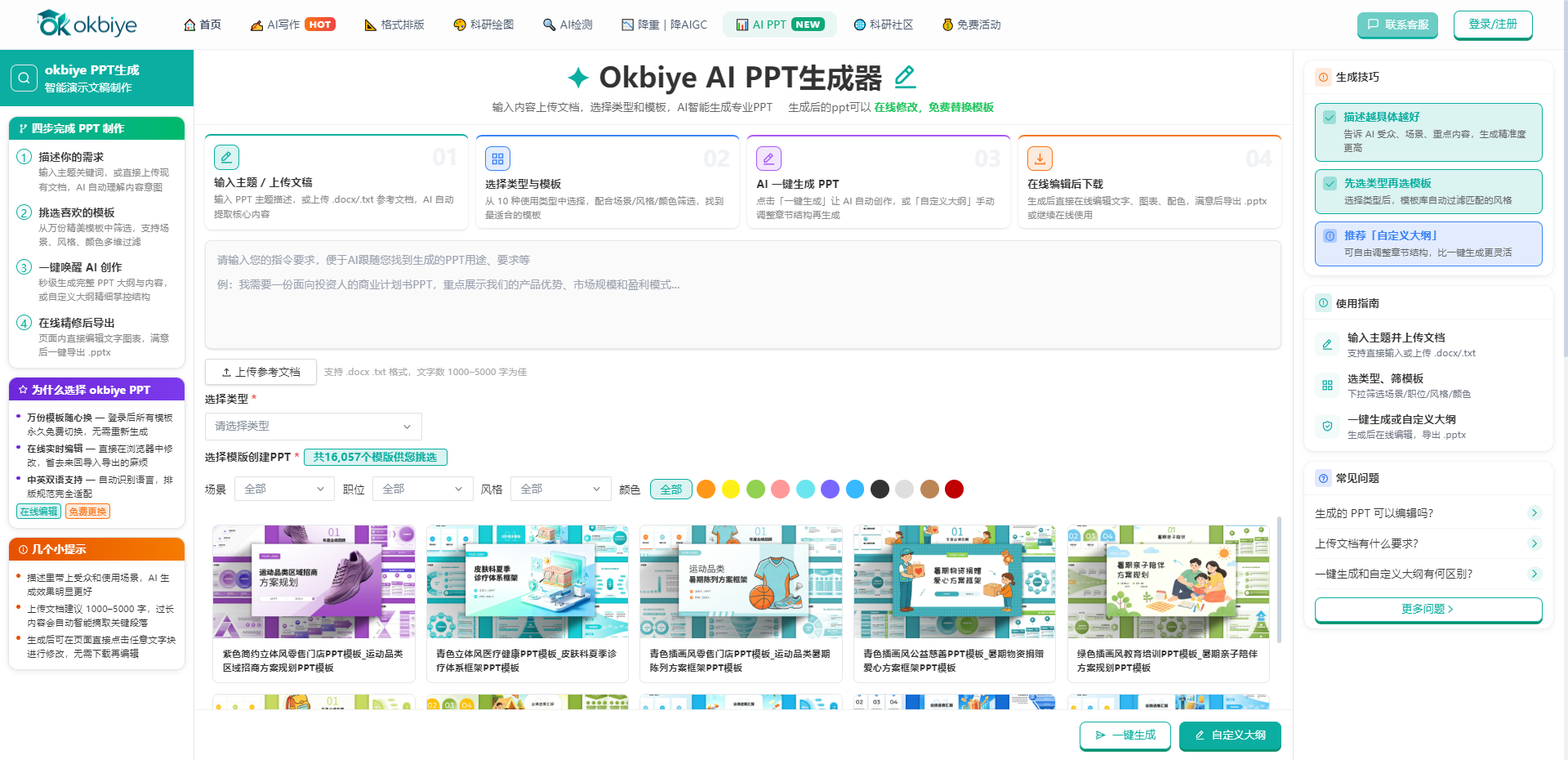Expand FAQ 一键生成和自定义大纲有何区别?
1568x760 pixels.
click(1428, 574)
